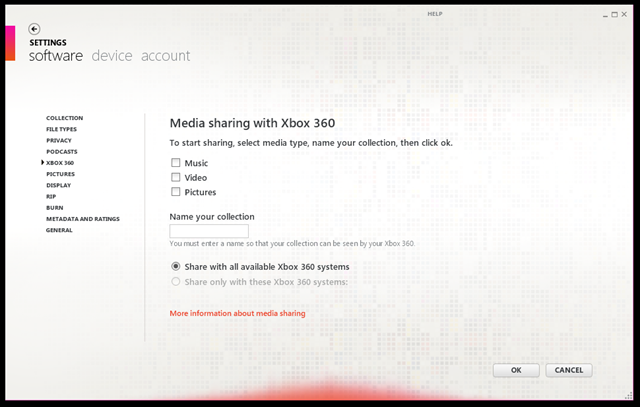Go back using the circled arrow icon
This screenshot has width=640, height=407.
coord(34,29)
